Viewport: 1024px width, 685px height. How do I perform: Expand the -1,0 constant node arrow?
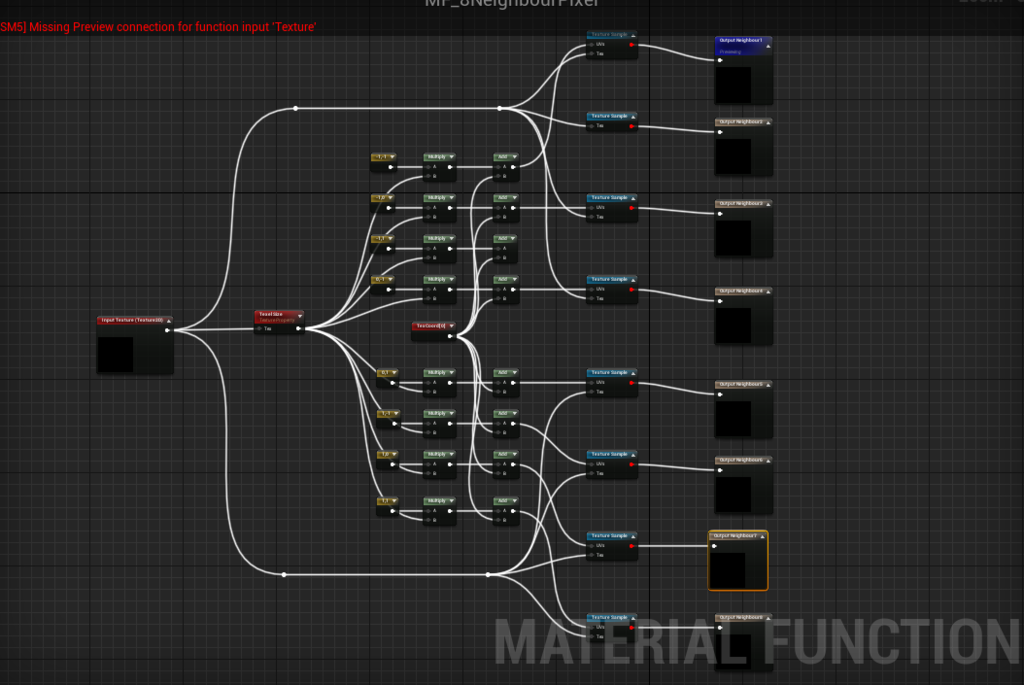coord(391,198)
